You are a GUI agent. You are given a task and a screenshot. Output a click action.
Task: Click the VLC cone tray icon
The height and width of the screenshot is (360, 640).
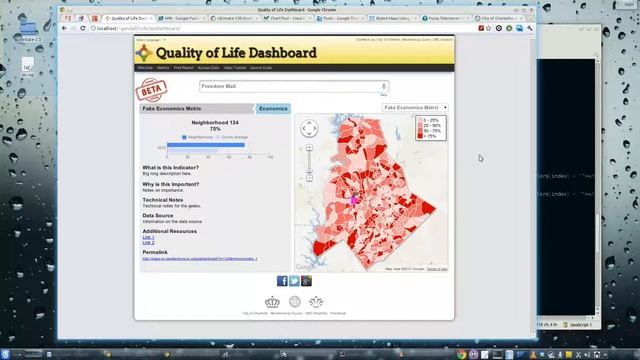(x=533, y=354)
